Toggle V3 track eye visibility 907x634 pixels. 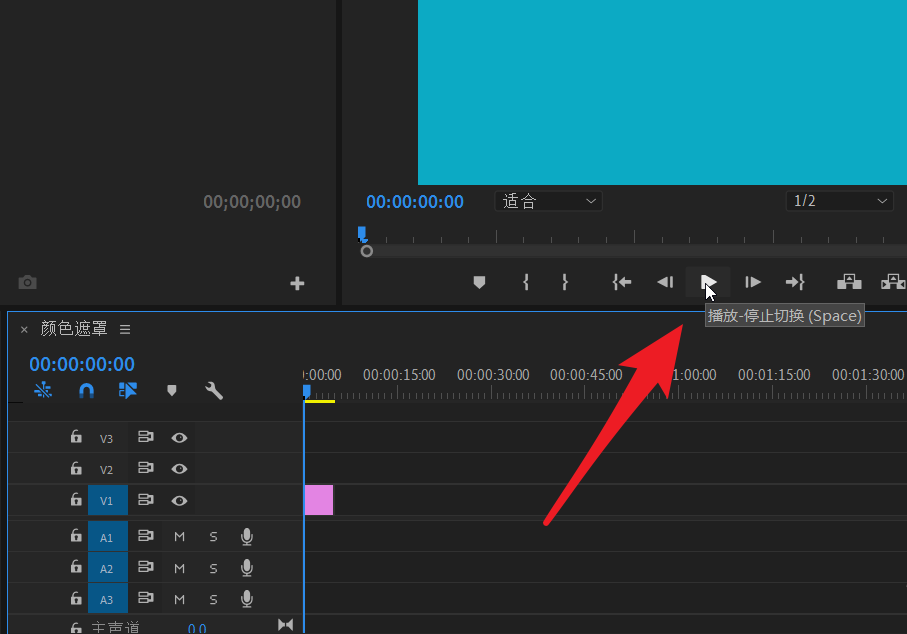pyautogui.click(x=179, y=438)
